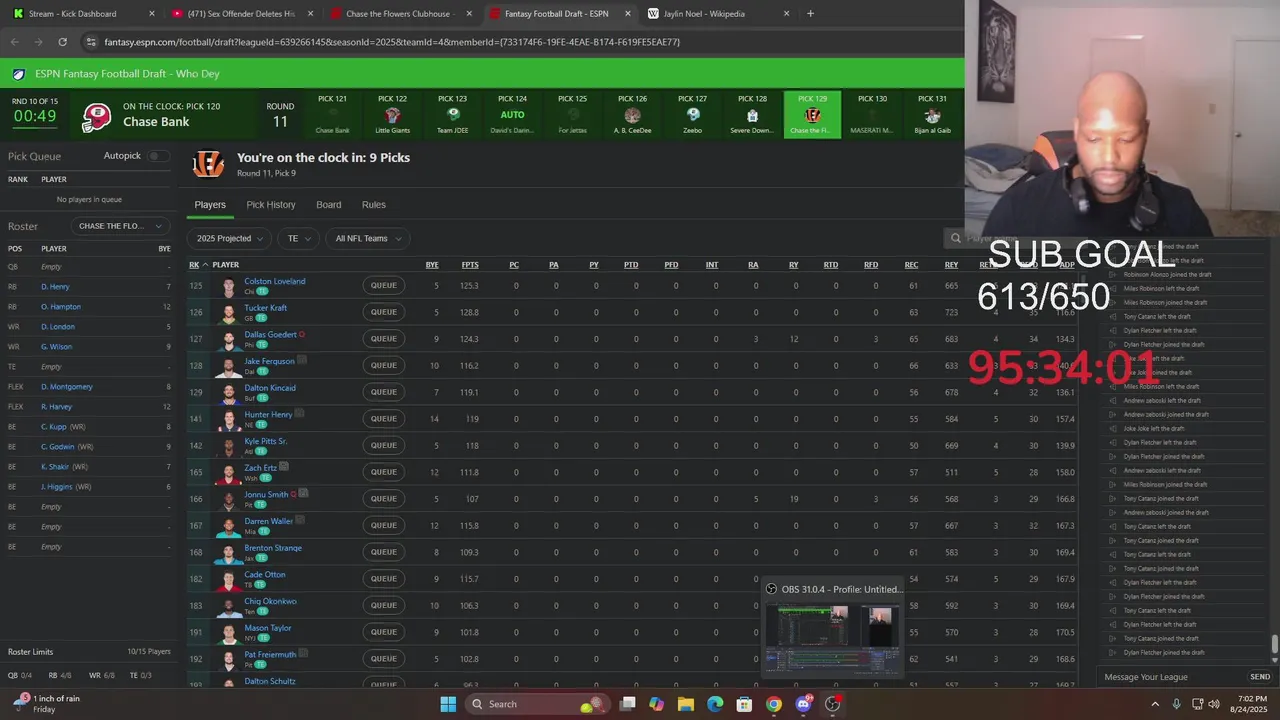Queue Mason Taylor
Viewport: 1280px width, 720px height.
click(384, 632)
